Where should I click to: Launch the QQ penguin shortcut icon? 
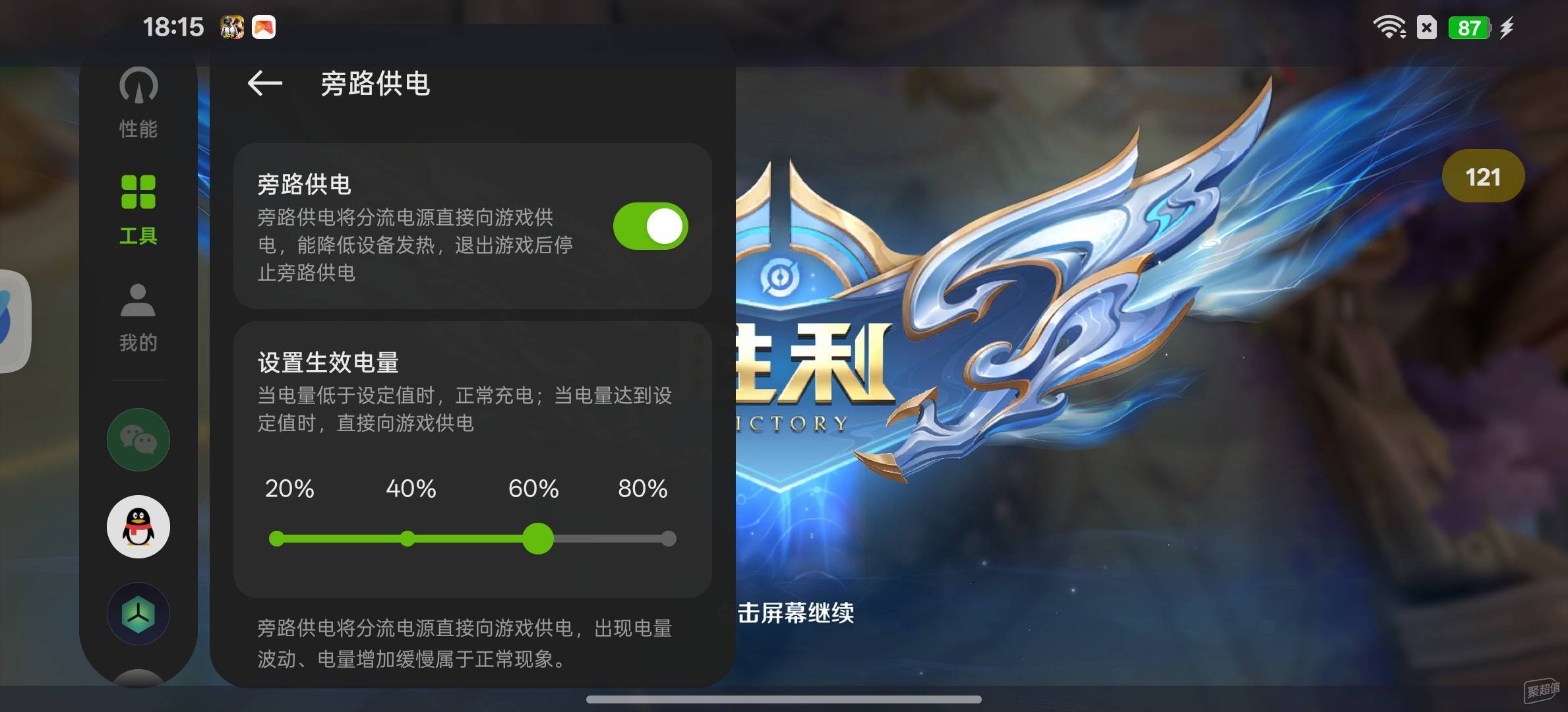(138, 527)
